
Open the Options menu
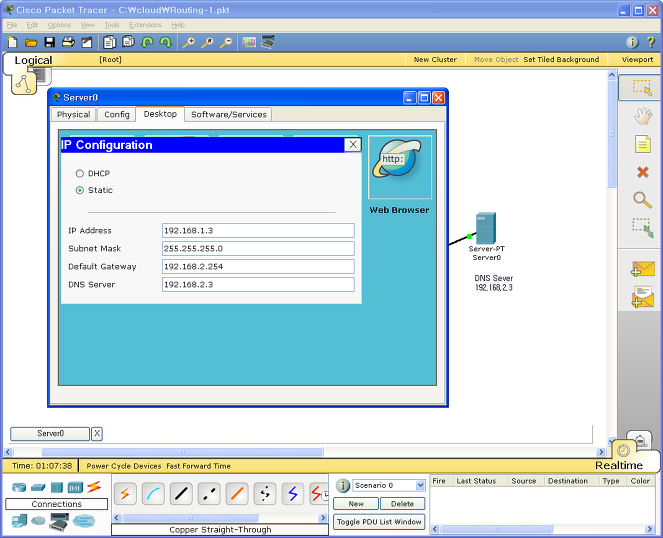tap(59, 25)
